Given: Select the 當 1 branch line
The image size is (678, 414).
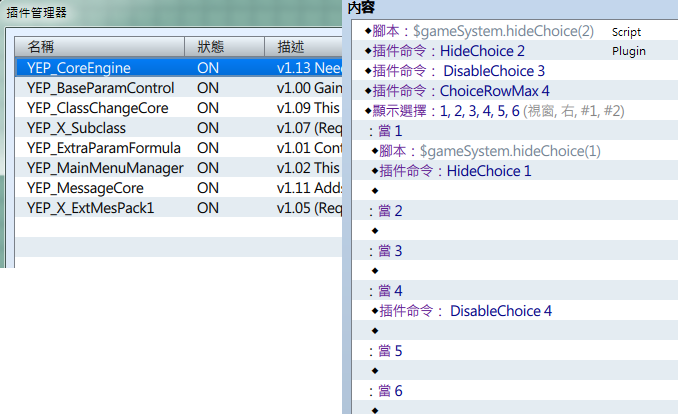Looking at the screenshot, I should coord(515,131).
